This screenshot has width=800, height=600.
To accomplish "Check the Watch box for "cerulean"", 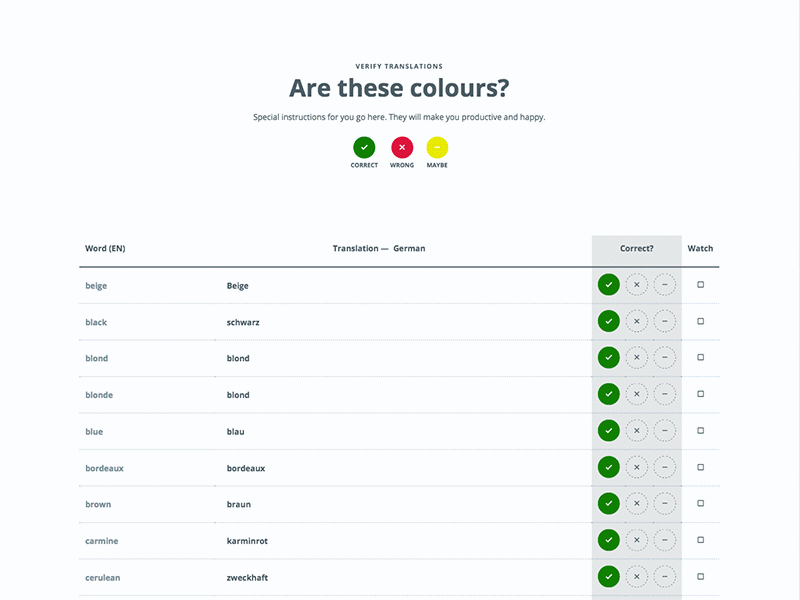I will click(x=701, y=576).
